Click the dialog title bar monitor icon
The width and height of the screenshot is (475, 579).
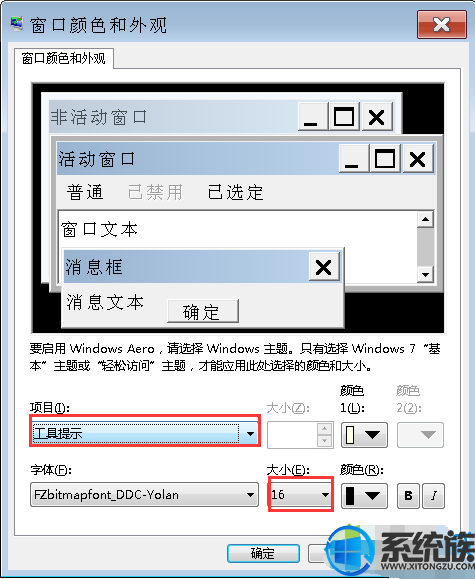(x=16, y=24)
